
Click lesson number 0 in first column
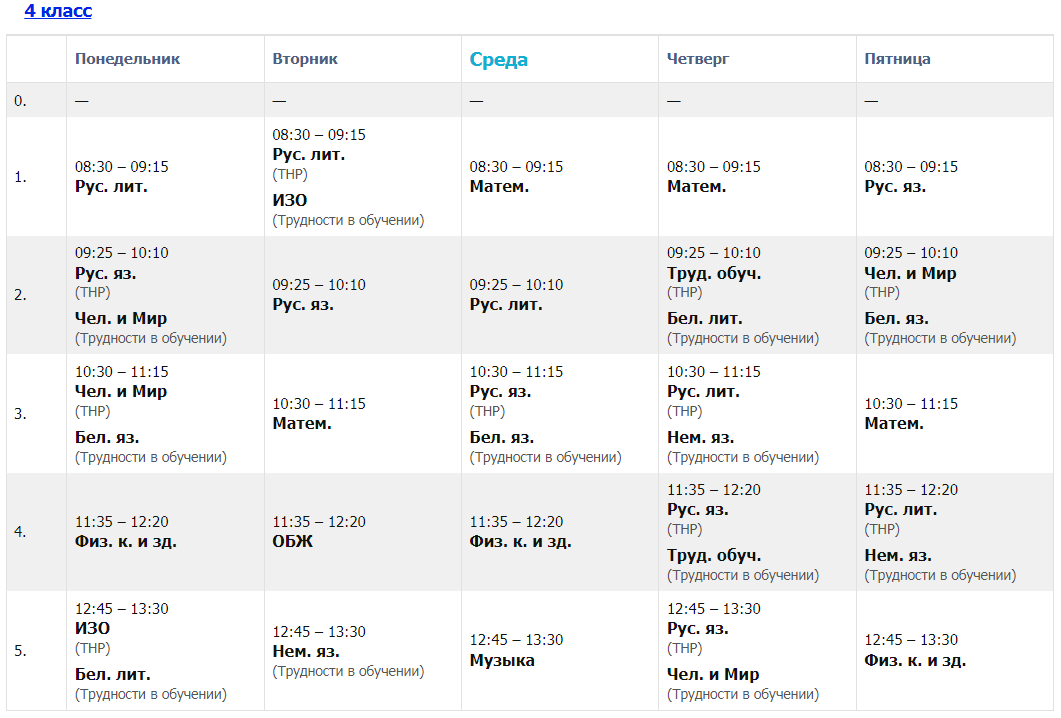[x=20, y=100]
